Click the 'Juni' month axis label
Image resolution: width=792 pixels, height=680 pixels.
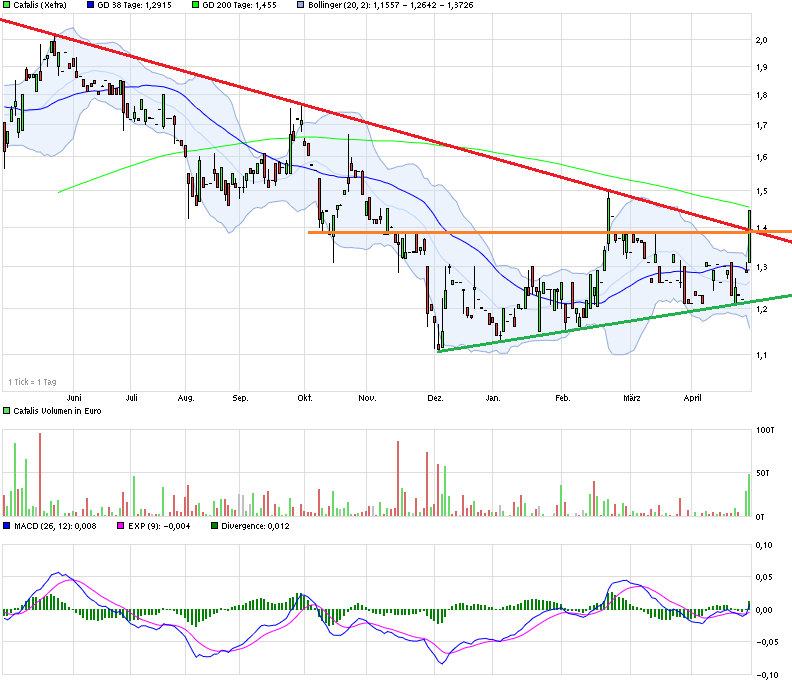tap(74, 398)
